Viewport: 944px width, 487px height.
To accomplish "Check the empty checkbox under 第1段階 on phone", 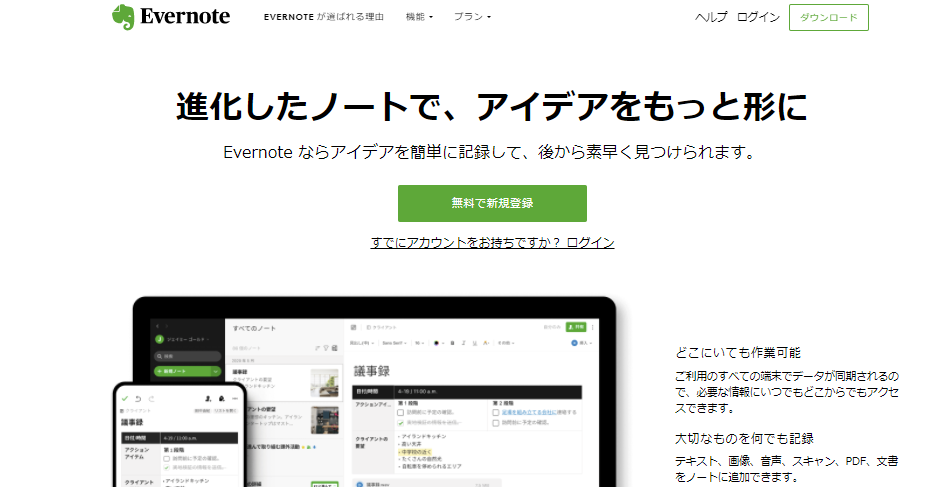I will coord(166,459).
